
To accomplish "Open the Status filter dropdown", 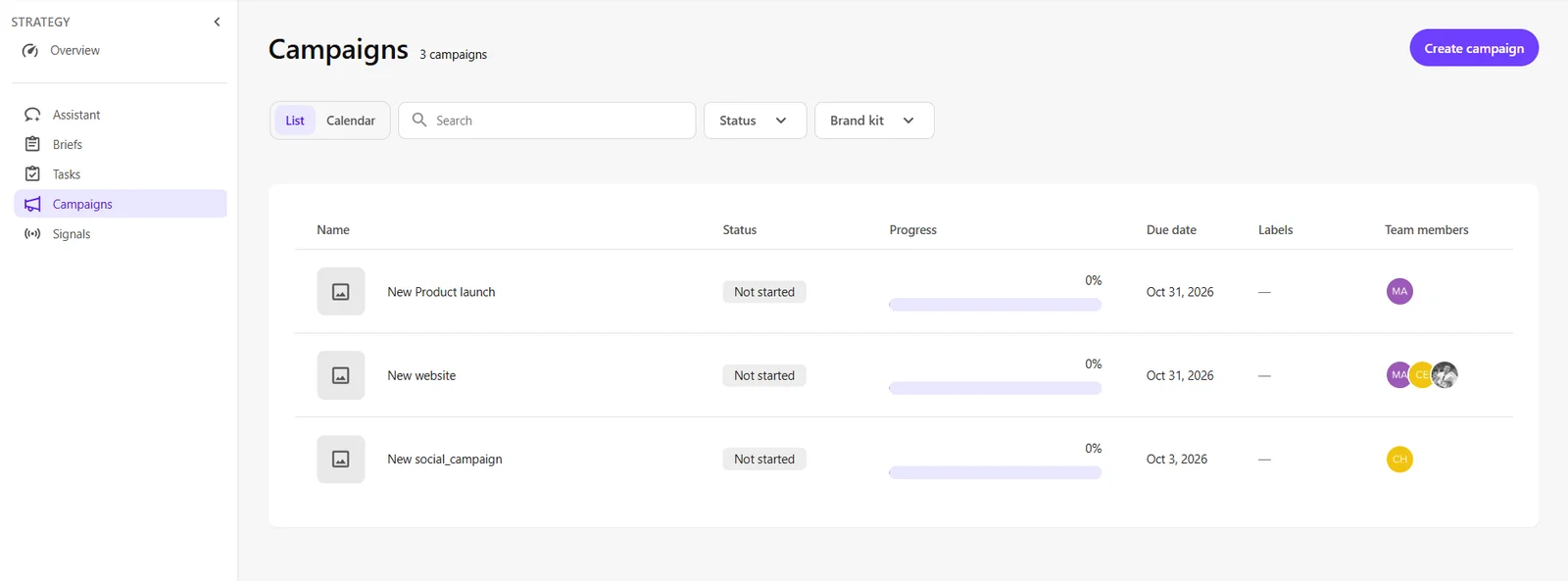I will click(x=755, y=121).
